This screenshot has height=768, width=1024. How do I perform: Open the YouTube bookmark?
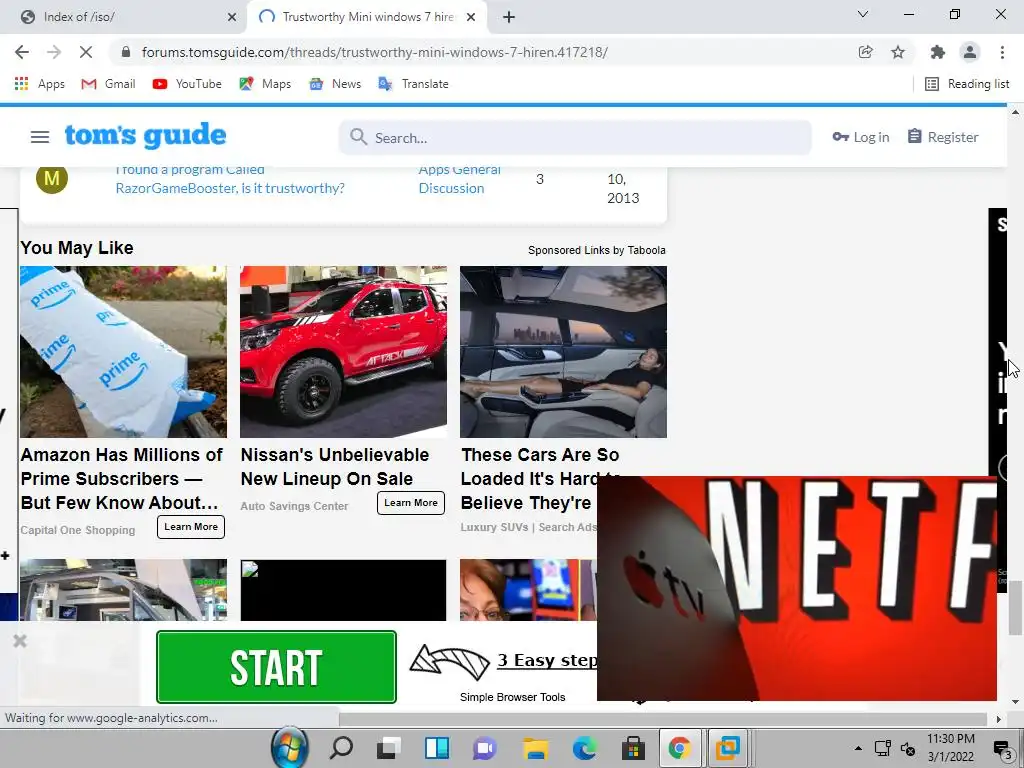[x=187, y=84]
